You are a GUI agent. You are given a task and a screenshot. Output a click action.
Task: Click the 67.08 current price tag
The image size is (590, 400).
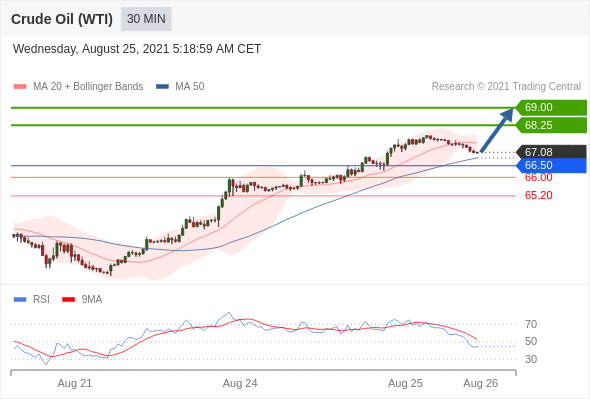point(551,152)
